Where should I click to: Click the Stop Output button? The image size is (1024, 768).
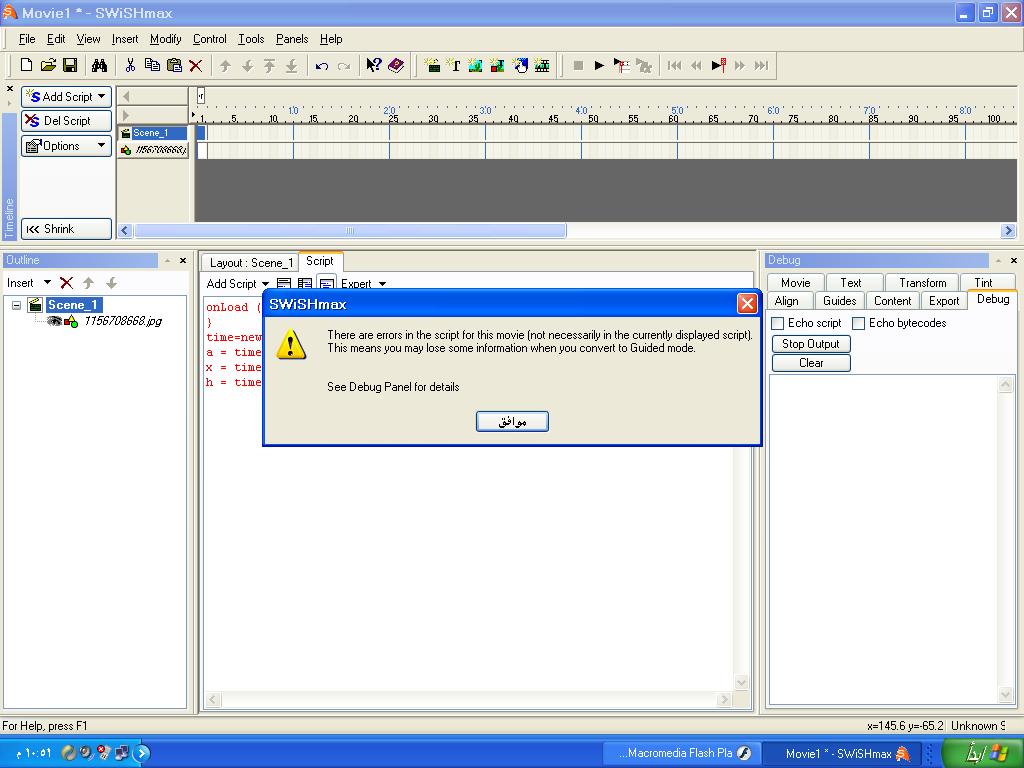(x=810, y=344)
